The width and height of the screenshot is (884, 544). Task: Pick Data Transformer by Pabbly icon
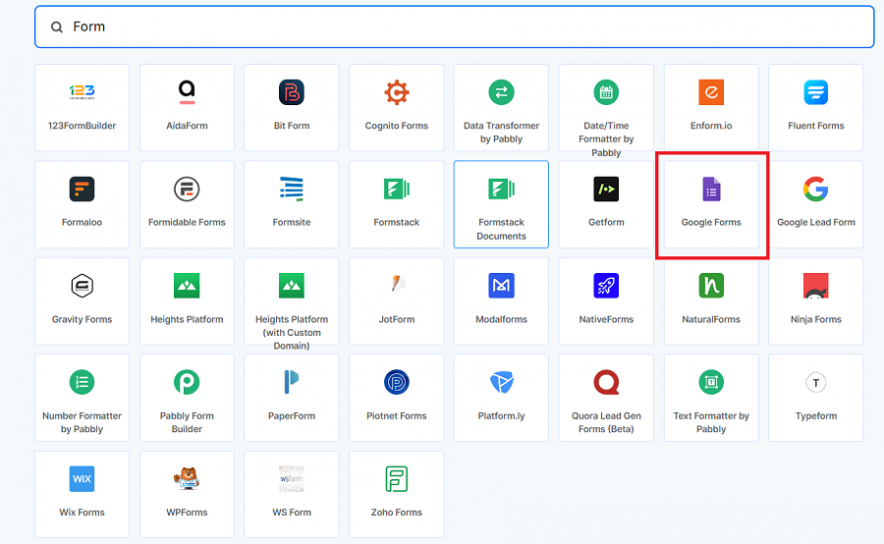tap(501, 92)
